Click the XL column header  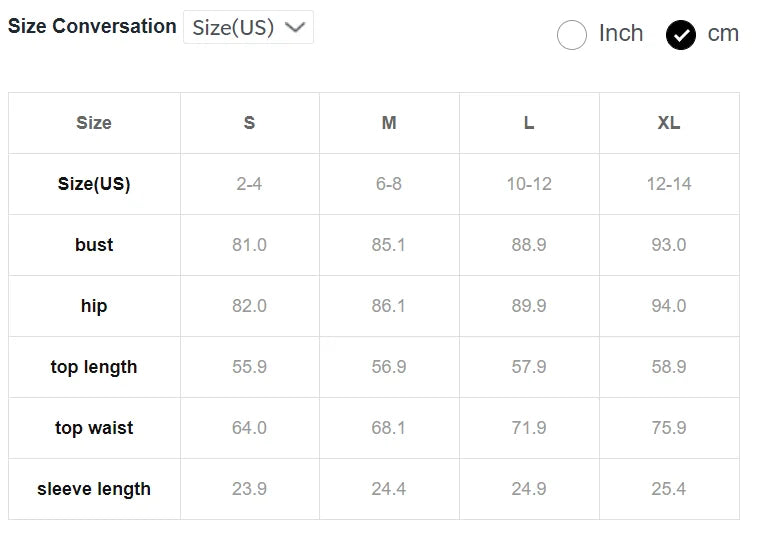669,123
